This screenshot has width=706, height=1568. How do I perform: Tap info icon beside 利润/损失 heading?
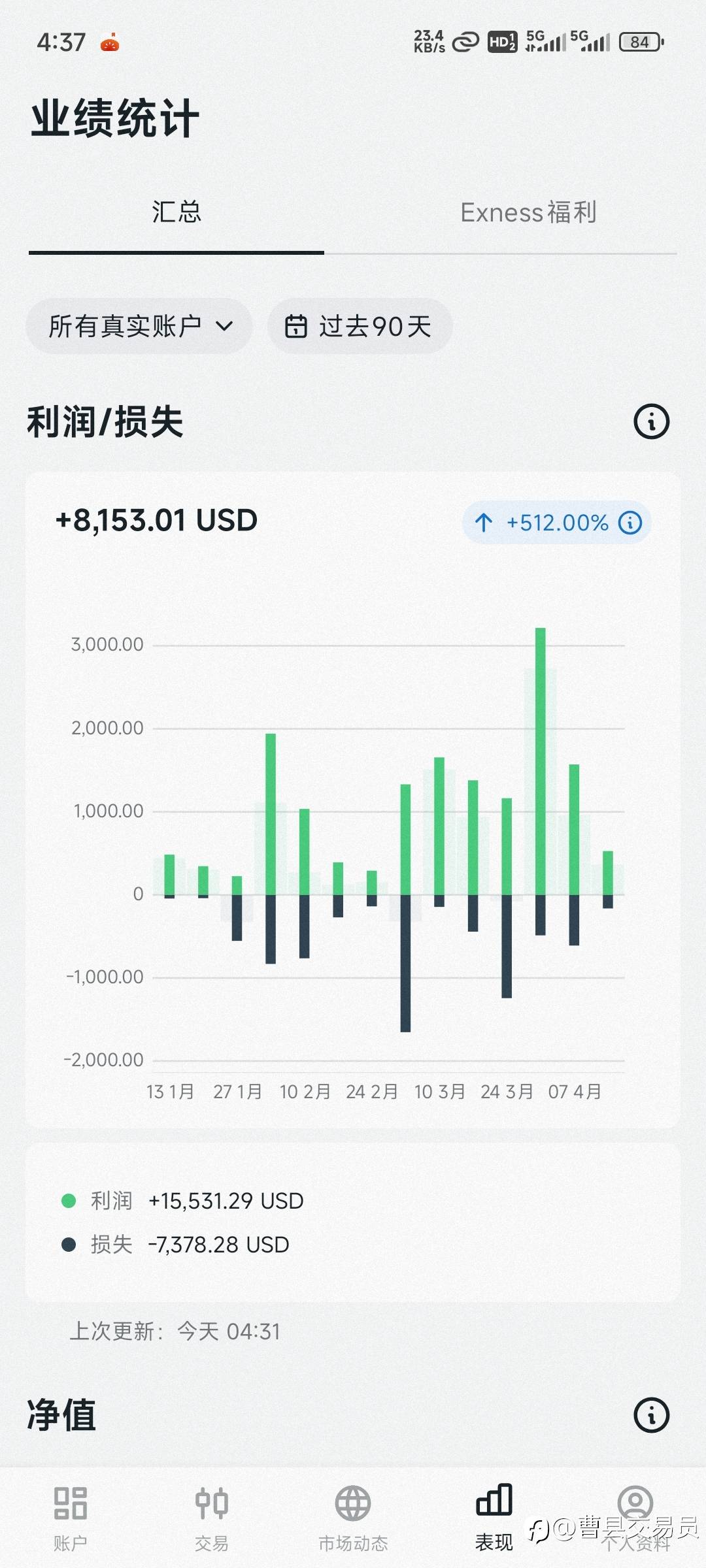pos(652,421)
